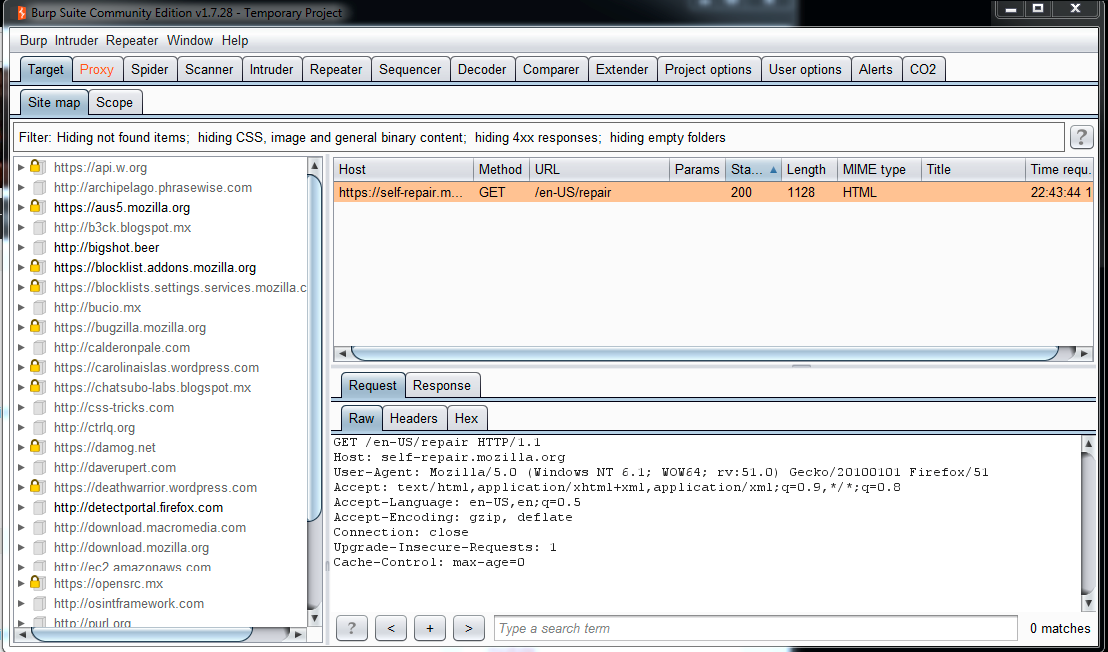Go to next search match arrow
The width and height of the screenshot is (1108, 652).
468,628
